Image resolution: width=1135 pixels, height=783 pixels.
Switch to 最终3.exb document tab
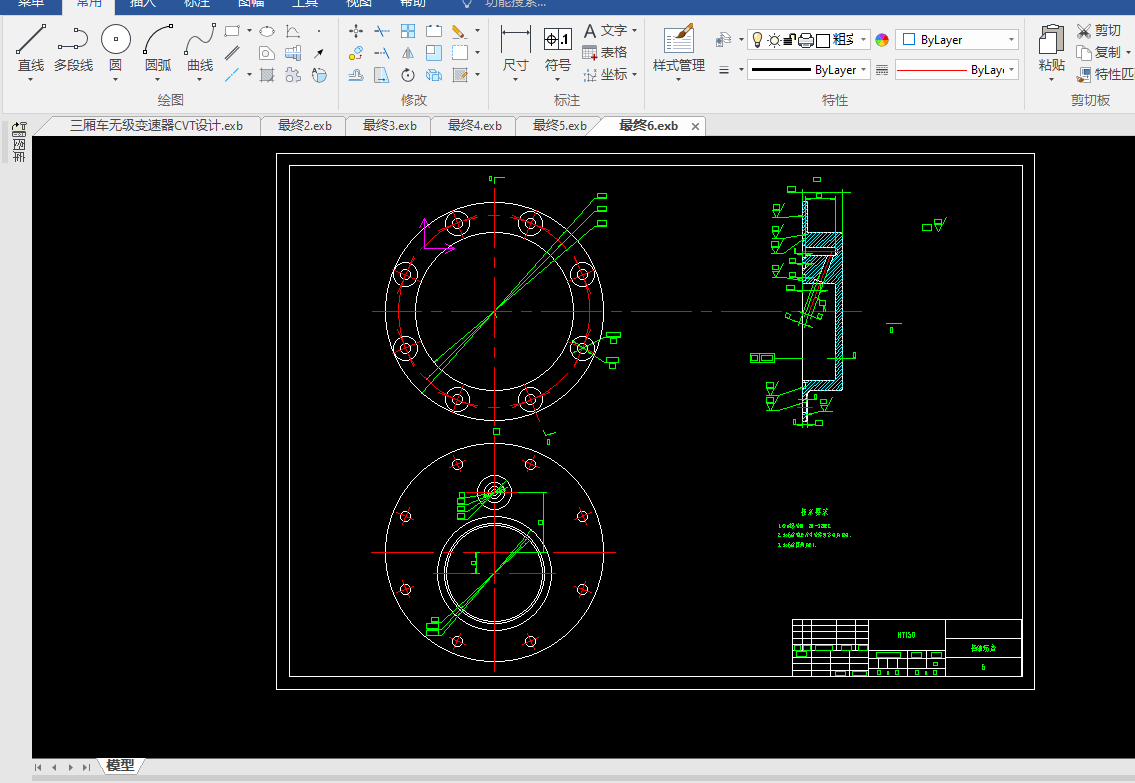[389, 126]
